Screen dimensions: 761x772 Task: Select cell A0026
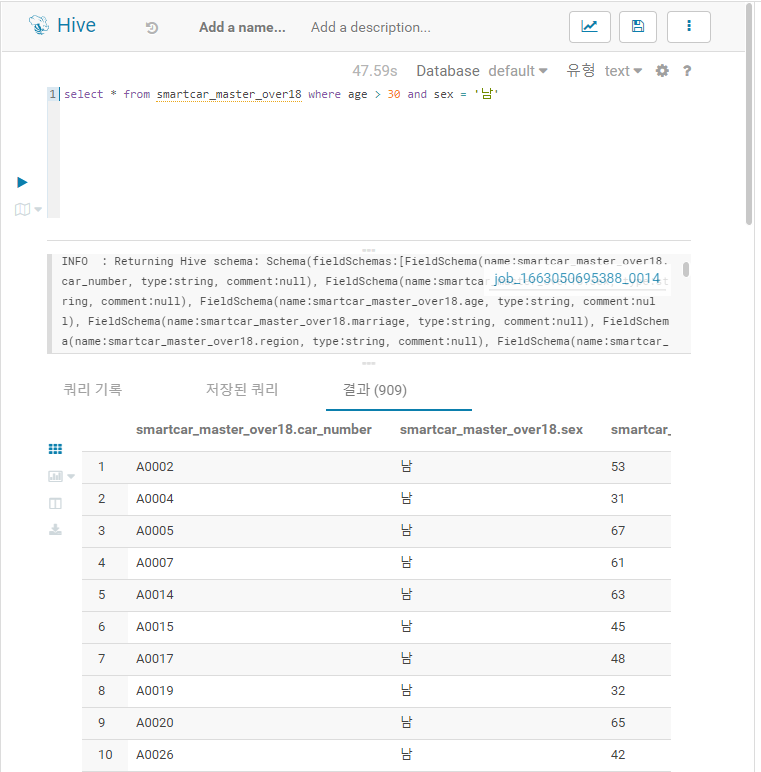click(155, 755)
